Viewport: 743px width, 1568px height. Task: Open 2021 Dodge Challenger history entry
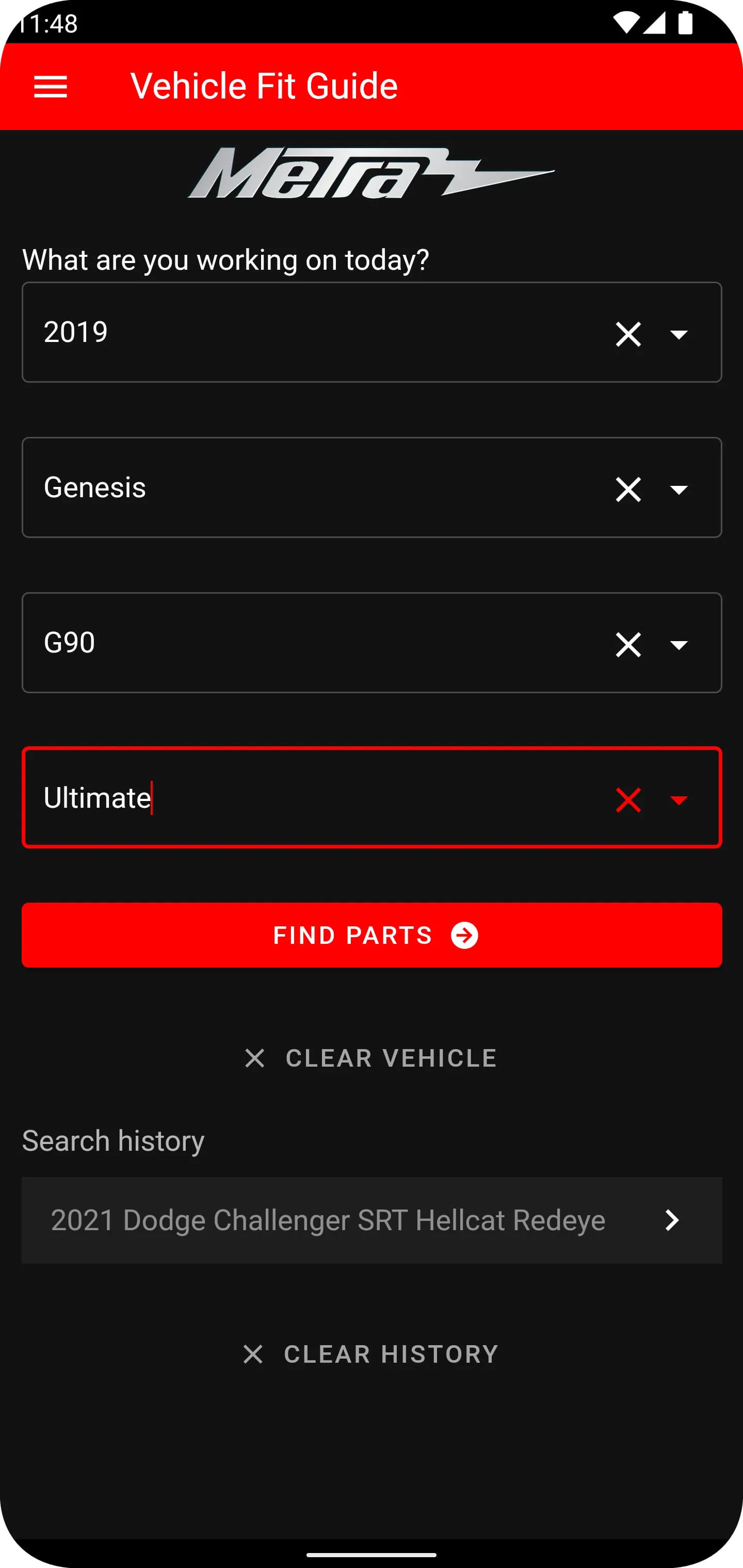pyautogui.click(x=328, y=1220)
